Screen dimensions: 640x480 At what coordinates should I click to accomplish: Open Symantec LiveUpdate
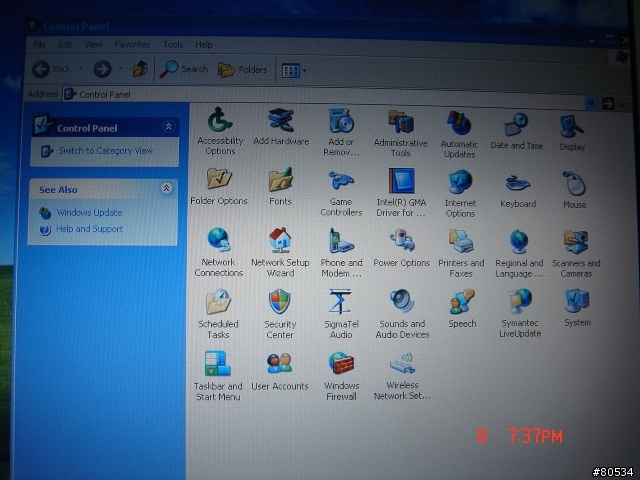point(520,313)
